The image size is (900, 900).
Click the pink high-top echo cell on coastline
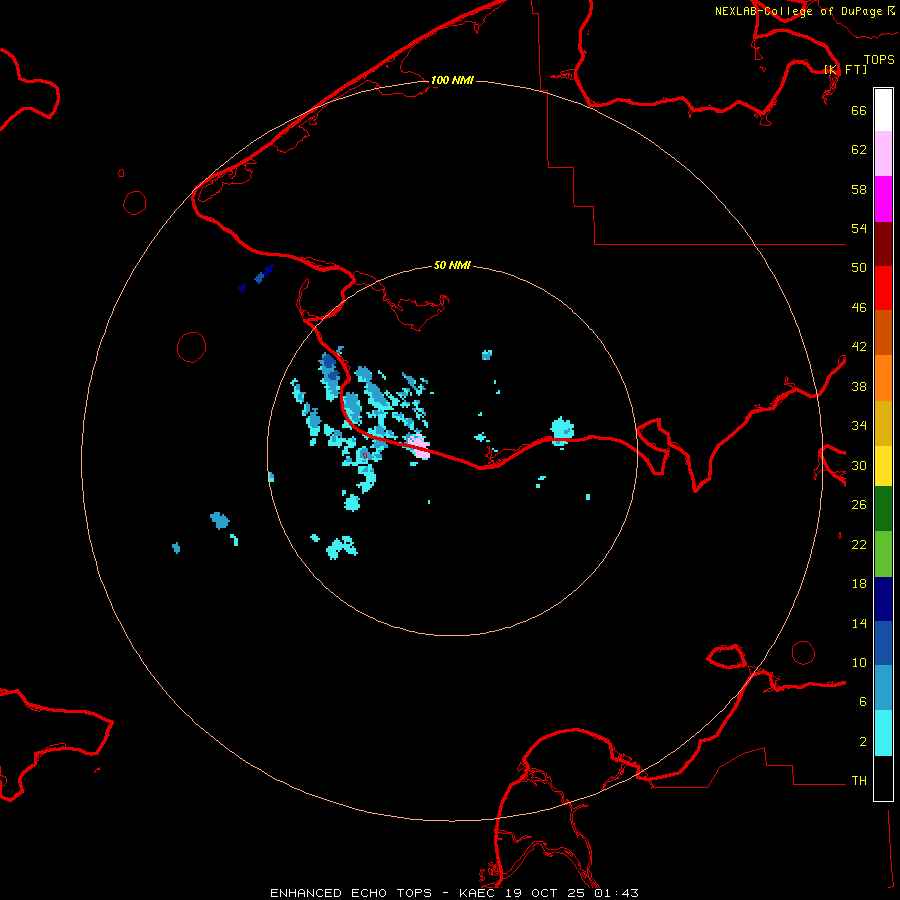(419, 447)
